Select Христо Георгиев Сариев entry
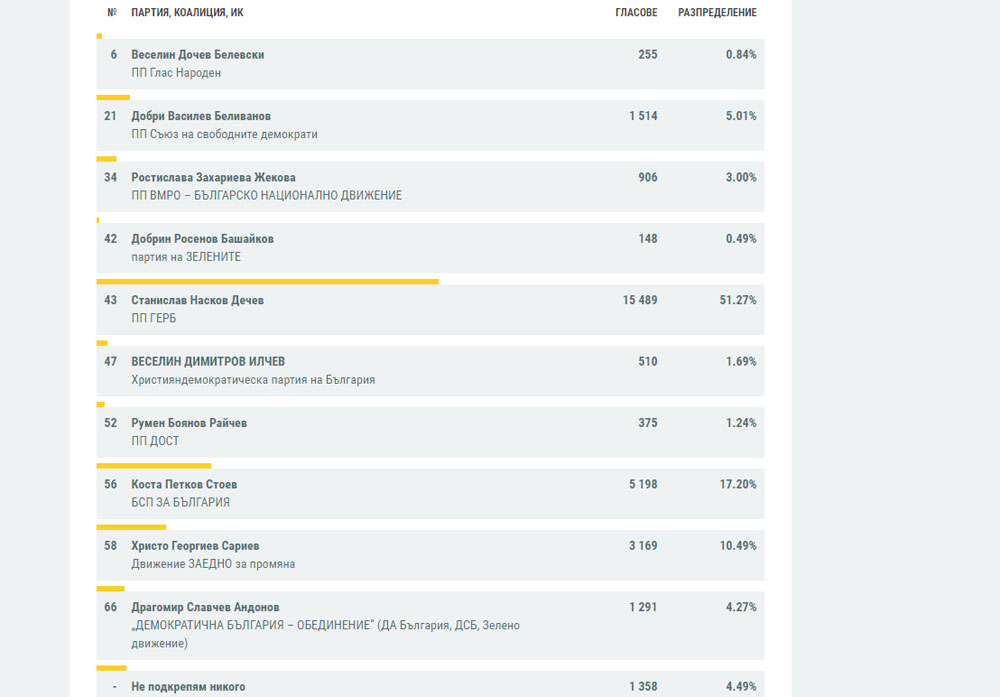Screen dimensions: 1000x697 pyautogui.click(x=195, y=546)
